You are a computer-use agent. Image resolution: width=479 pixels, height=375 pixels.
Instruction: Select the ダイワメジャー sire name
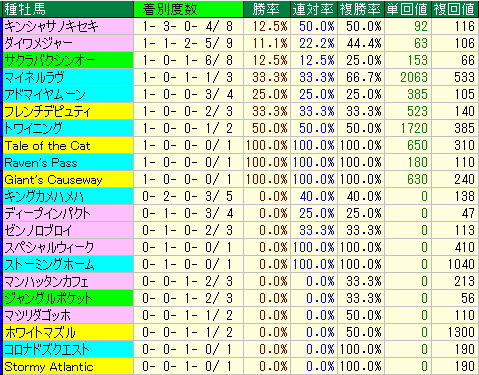(38, 43)
